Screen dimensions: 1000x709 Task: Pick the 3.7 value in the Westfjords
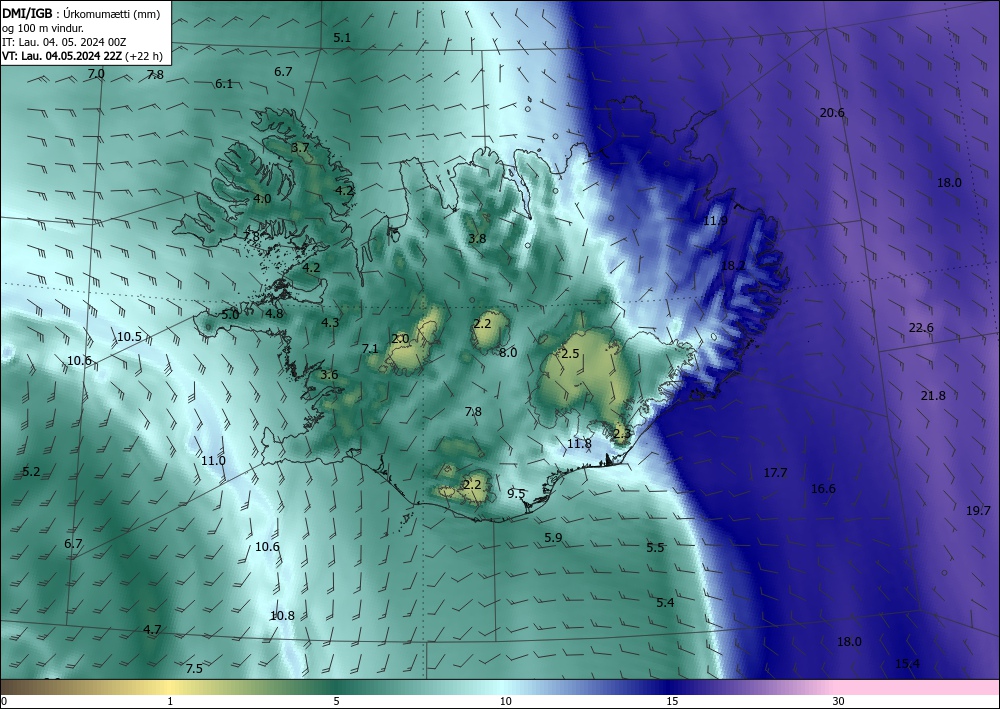pos(300,147)
